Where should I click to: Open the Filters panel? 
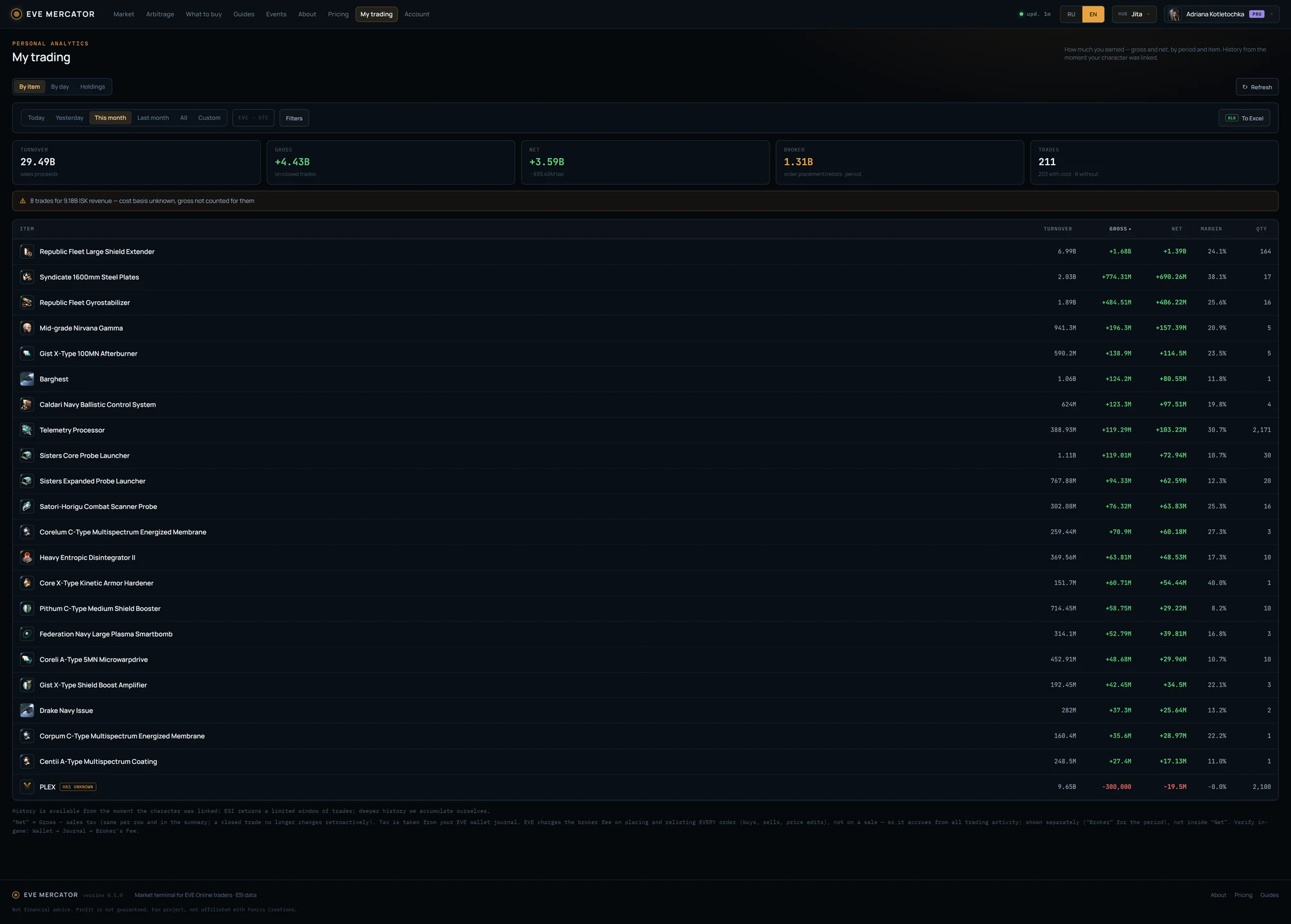tap(294, 118)
